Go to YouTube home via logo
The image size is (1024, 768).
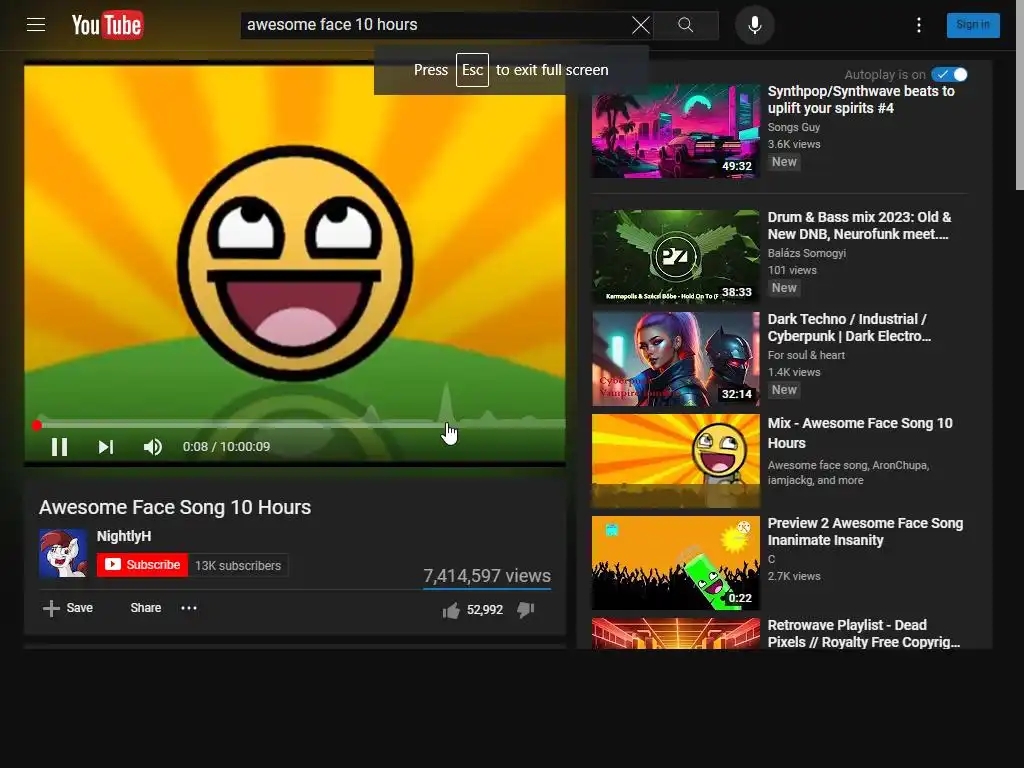pos(108,25)
